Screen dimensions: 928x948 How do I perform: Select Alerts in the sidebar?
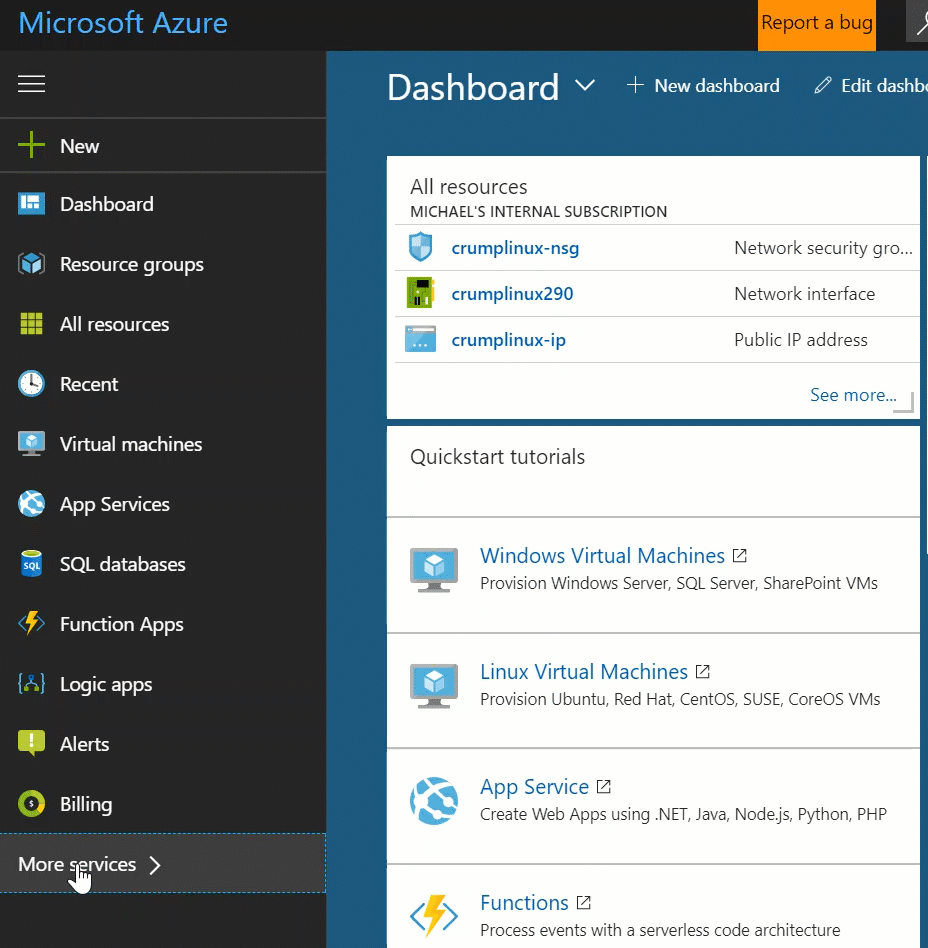click(x=85, y=744)
